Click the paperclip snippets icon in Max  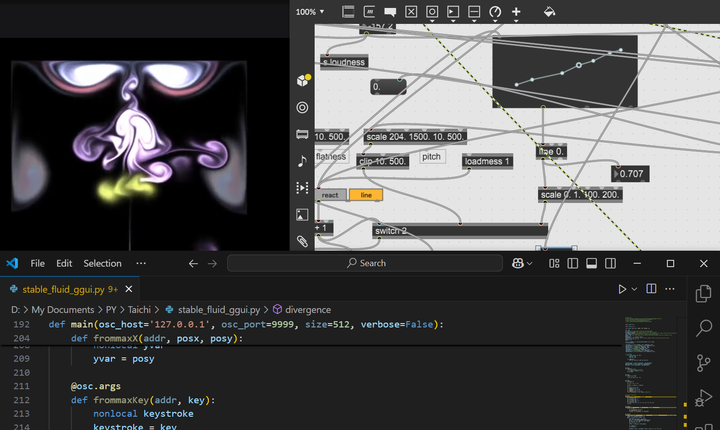(x=302, y=241)
